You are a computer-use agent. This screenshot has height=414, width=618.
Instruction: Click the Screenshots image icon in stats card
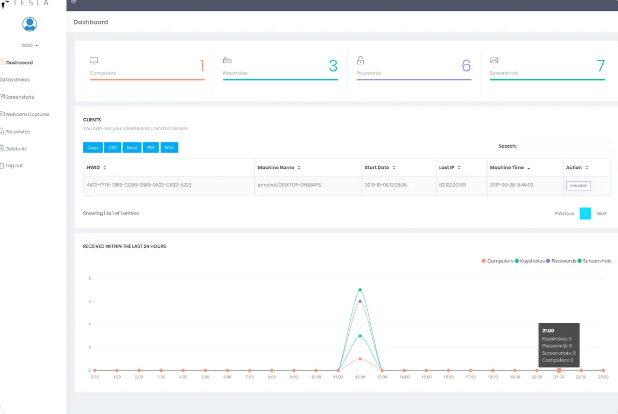494,60
